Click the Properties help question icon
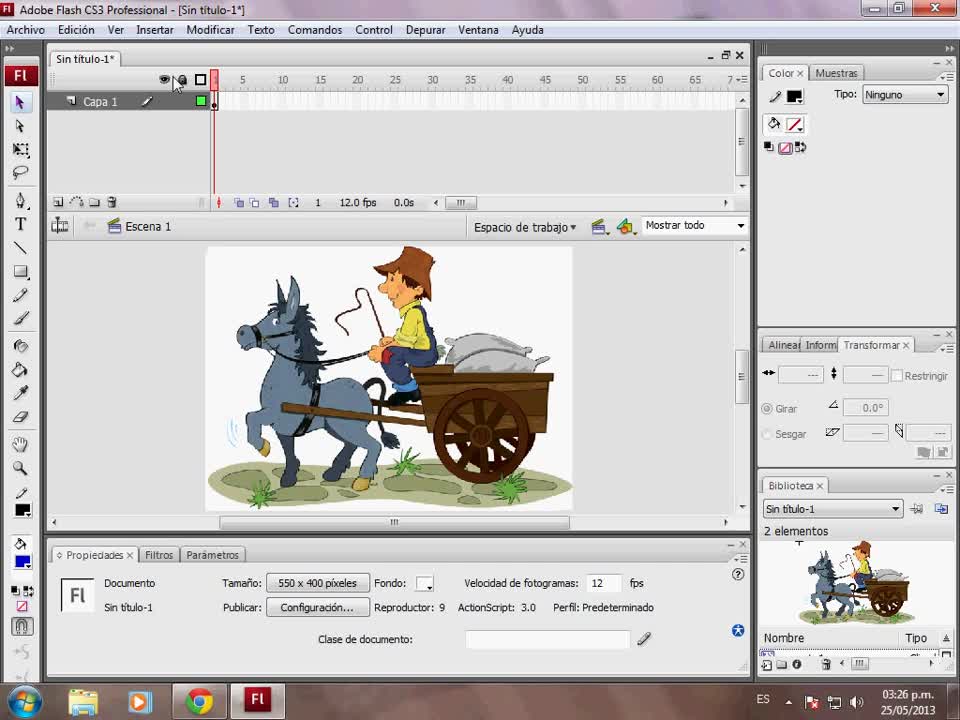The height and width of the screenshot is (720, 960). pos(738,574)
